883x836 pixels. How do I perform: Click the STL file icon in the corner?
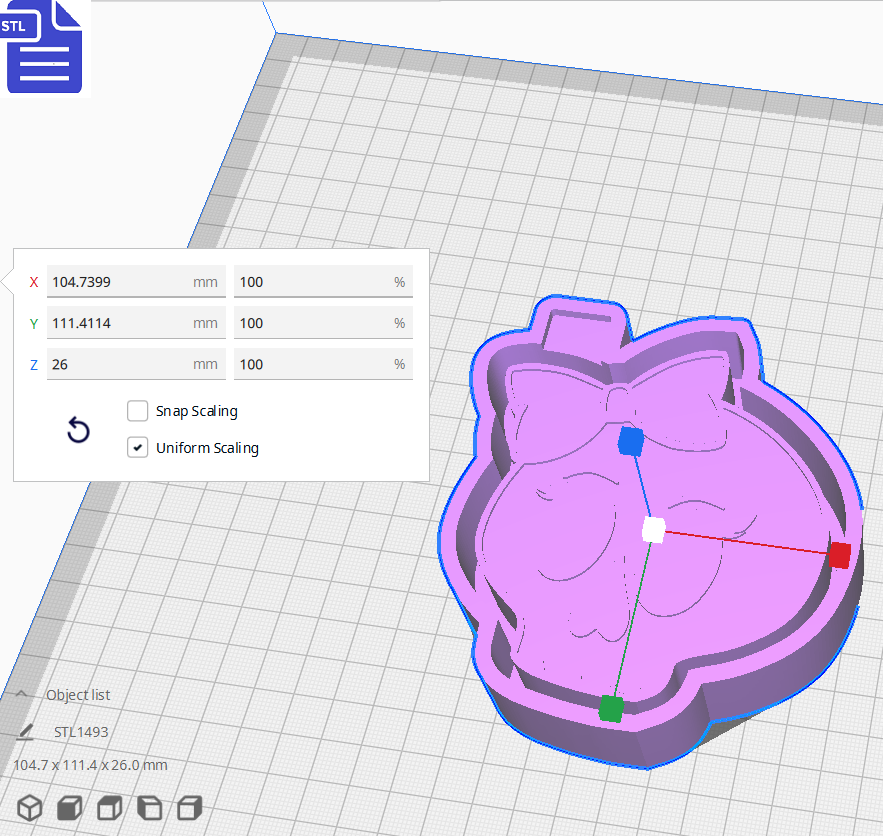(x=44, y=48)
